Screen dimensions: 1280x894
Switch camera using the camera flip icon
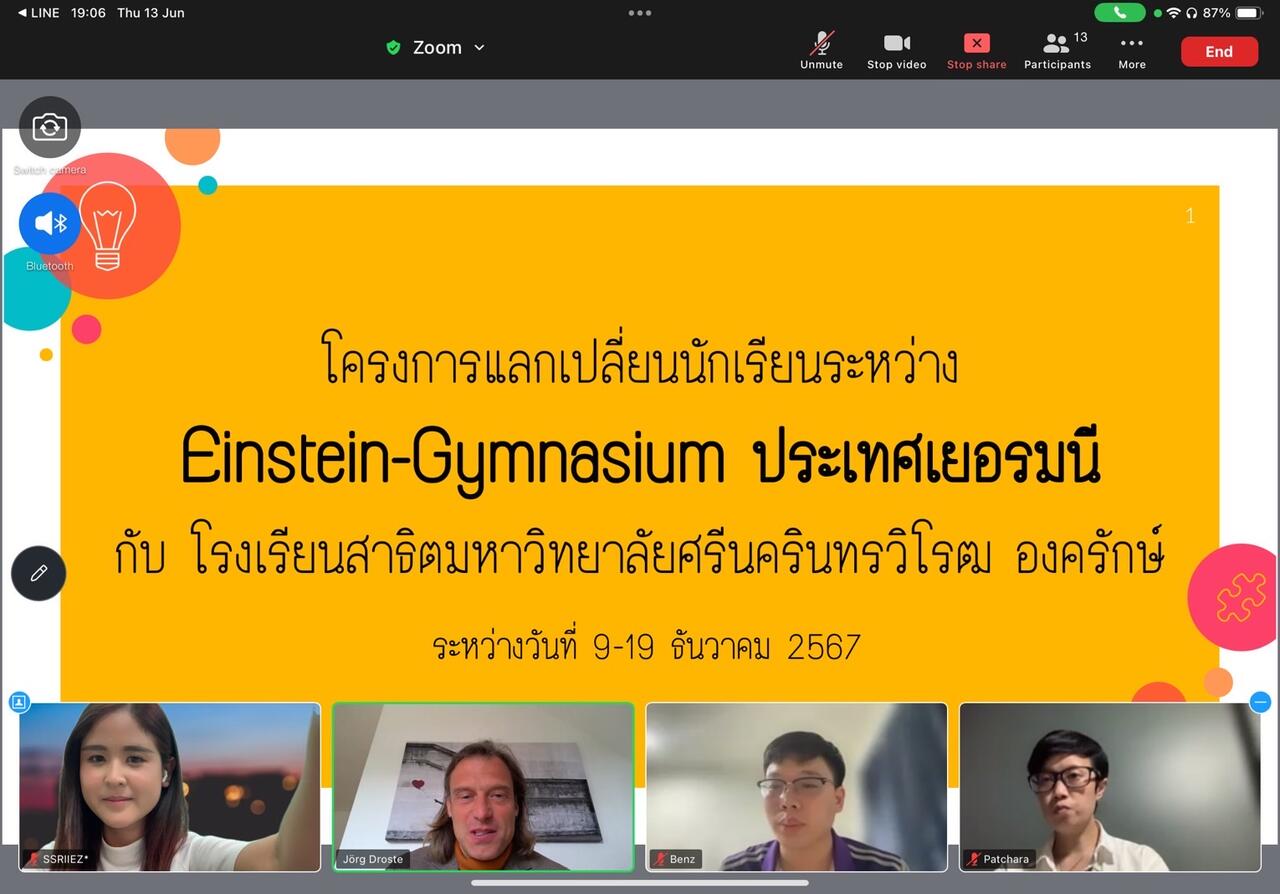coord(50,127)
